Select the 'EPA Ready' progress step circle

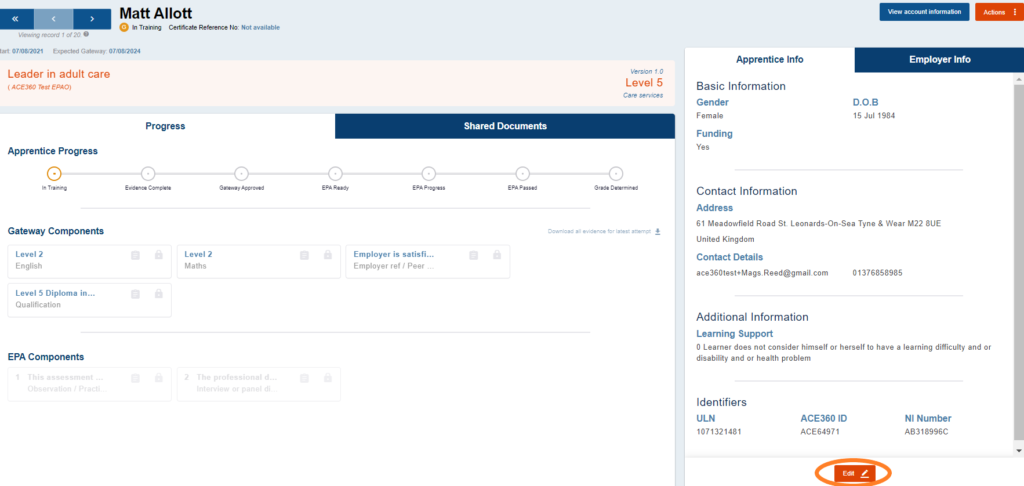click(x=335, y=173)
